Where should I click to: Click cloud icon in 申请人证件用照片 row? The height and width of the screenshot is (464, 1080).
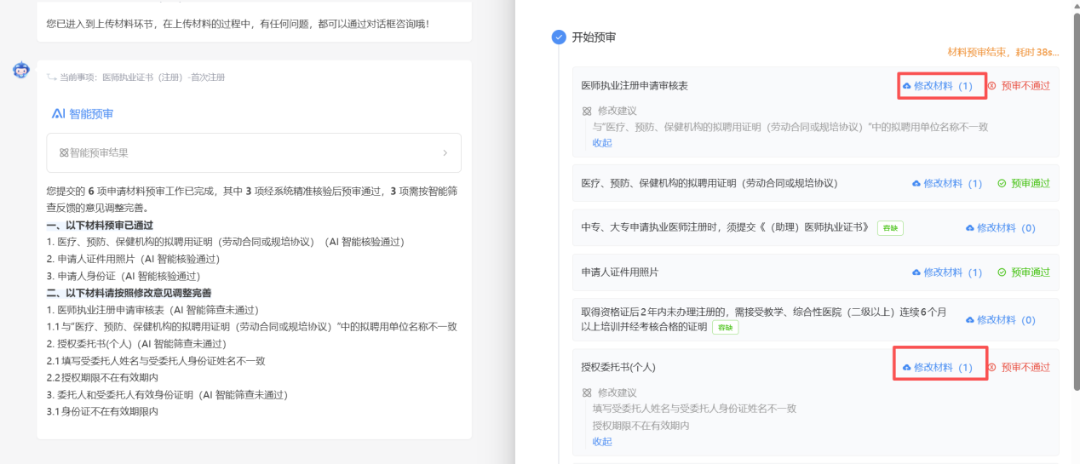(916, 273)
